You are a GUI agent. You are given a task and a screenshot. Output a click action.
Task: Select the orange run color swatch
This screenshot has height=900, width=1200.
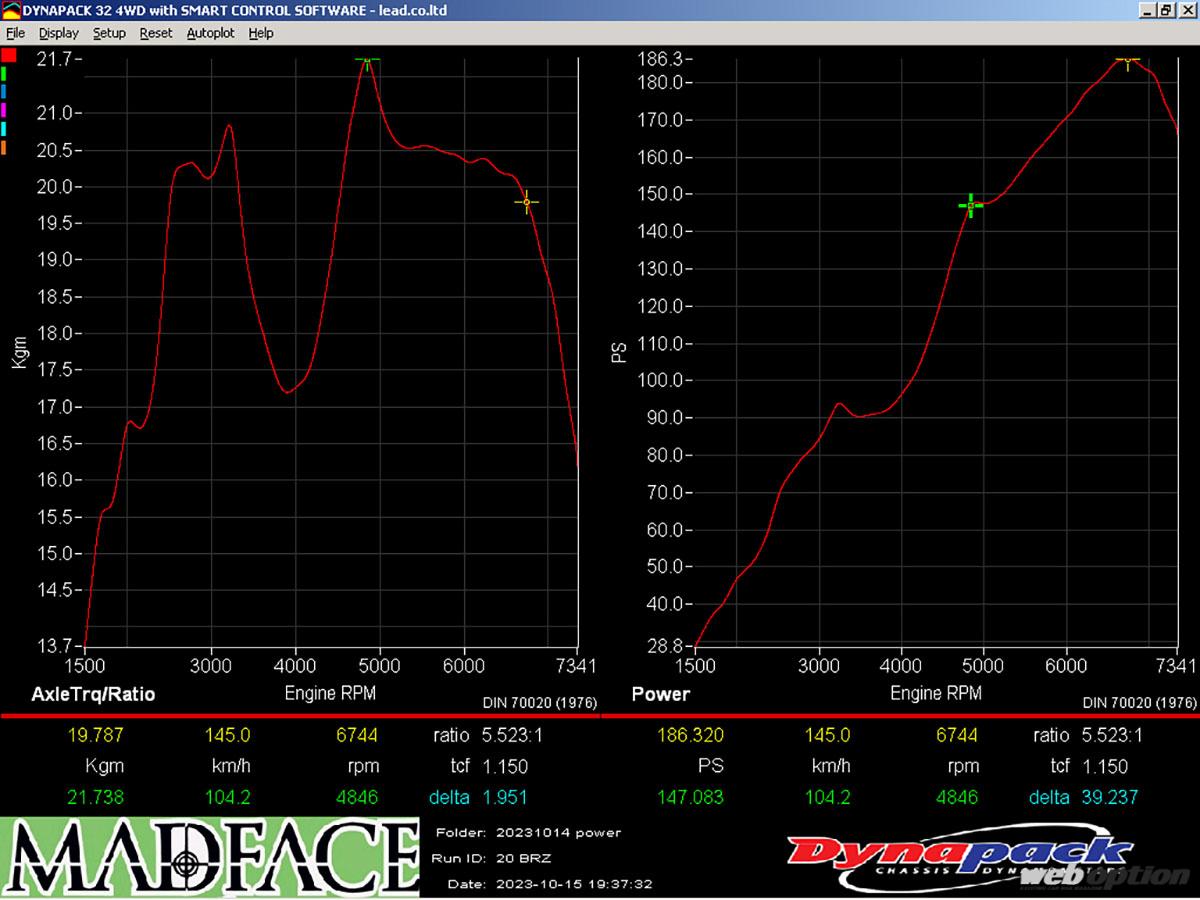(x=5, y=148)
